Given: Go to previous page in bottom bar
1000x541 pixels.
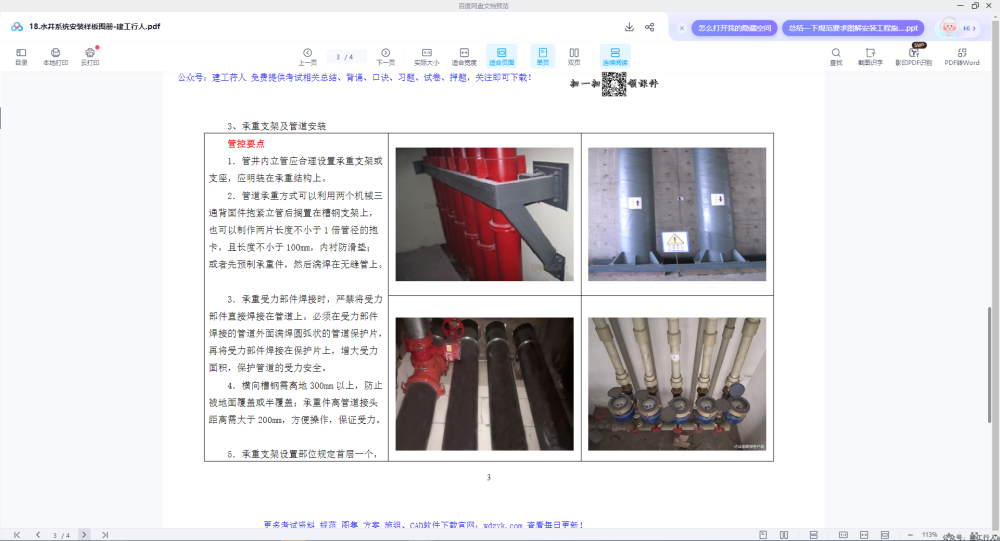Looking at the screenshot, I should (38, 535).
